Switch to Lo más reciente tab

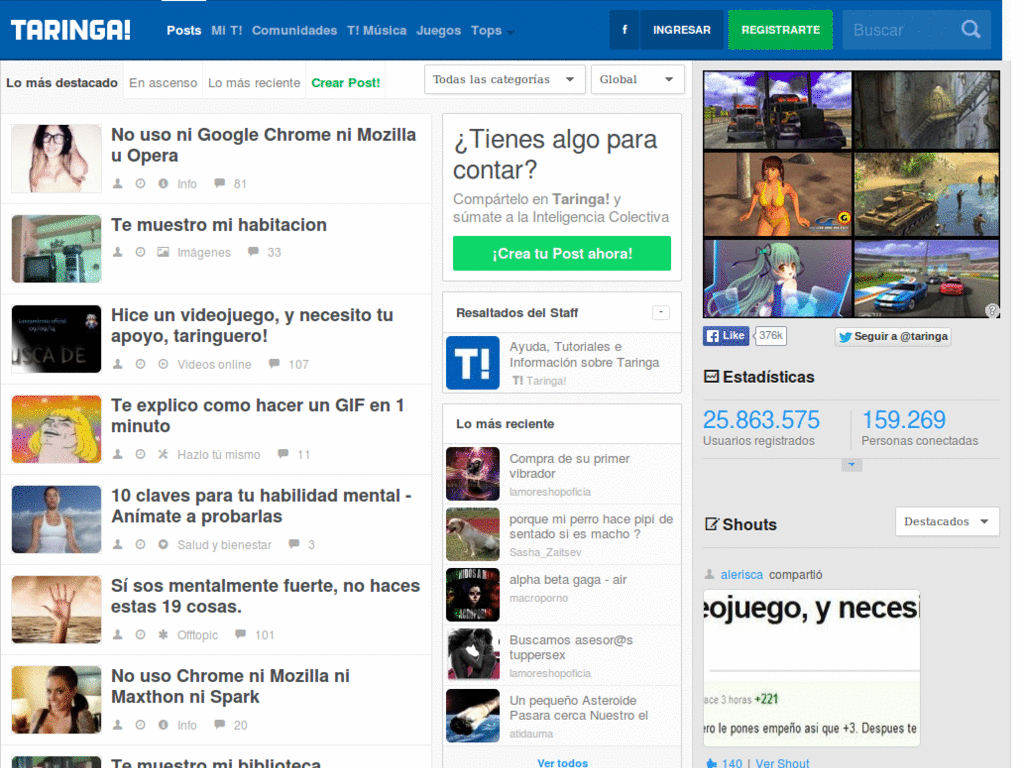click(254, 83)
